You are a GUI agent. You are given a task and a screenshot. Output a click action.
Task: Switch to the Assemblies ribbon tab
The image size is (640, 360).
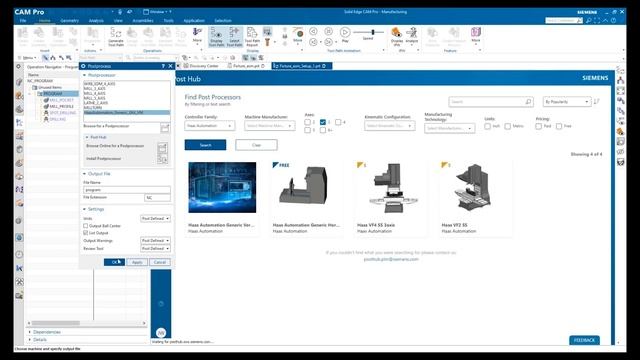coord(143,20)
